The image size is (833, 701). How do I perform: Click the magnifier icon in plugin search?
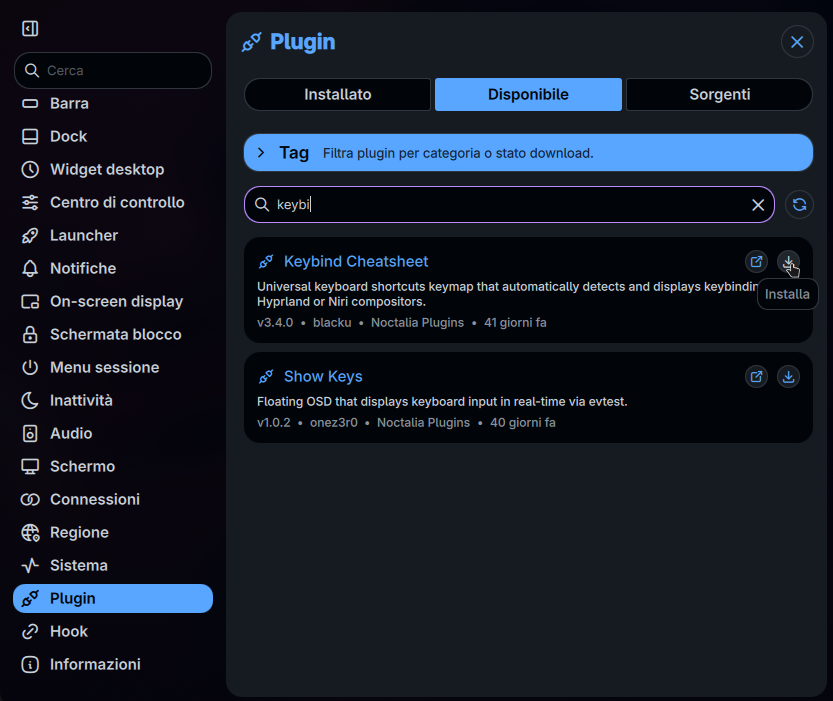(262, 204)
